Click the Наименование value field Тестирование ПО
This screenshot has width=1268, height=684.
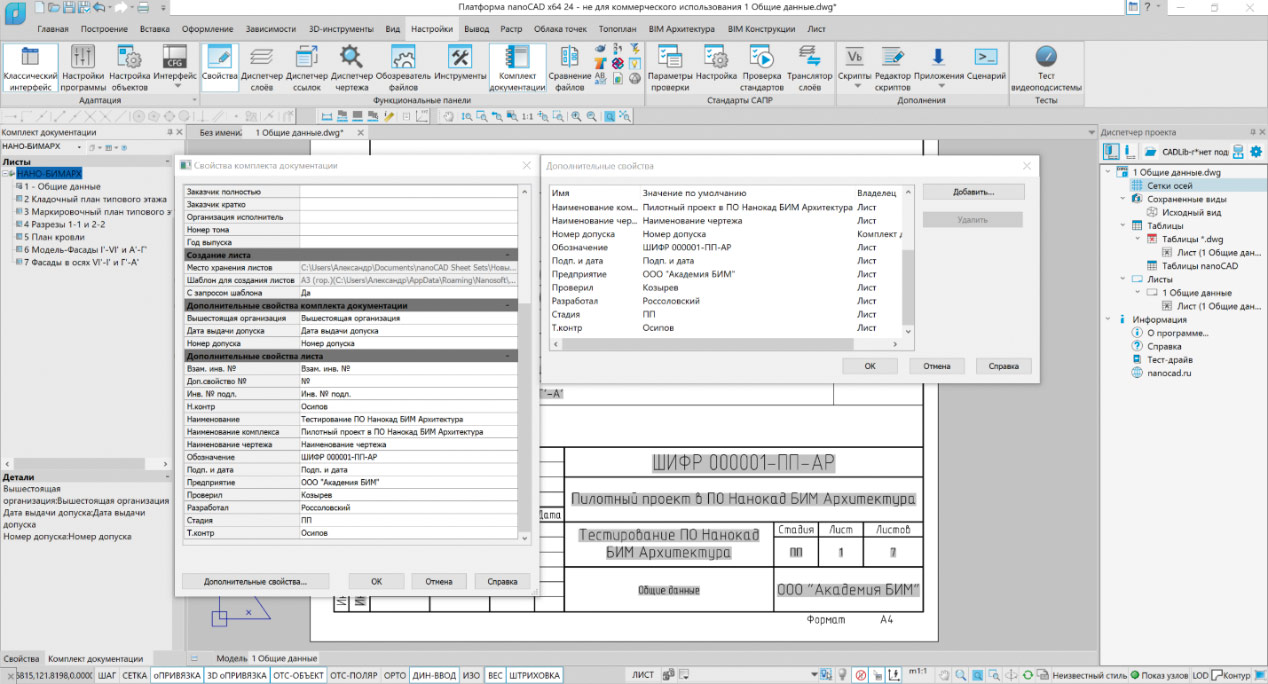pyautogui.click(x=409, y=419)
